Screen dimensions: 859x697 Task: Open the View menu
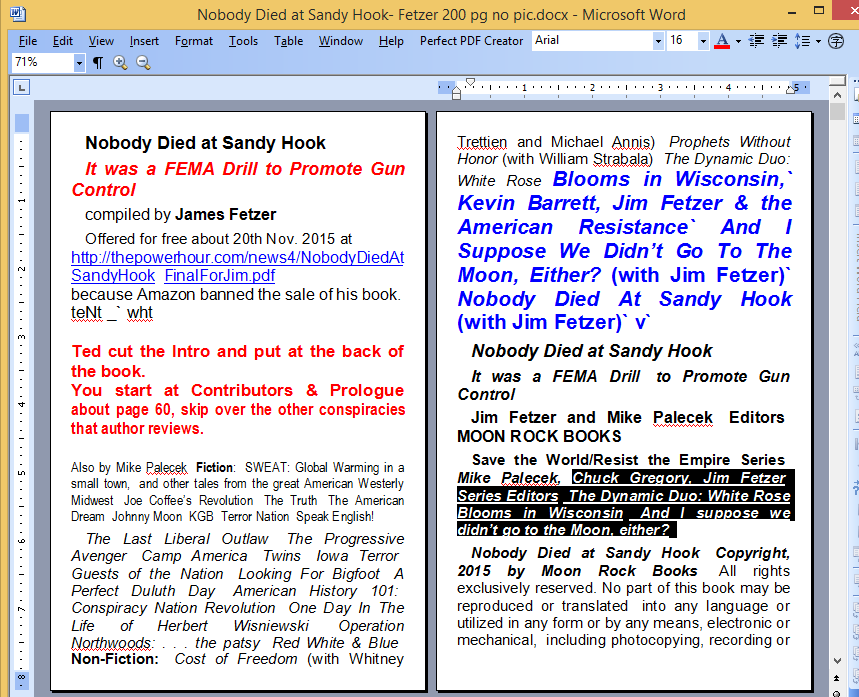(101, 41)
